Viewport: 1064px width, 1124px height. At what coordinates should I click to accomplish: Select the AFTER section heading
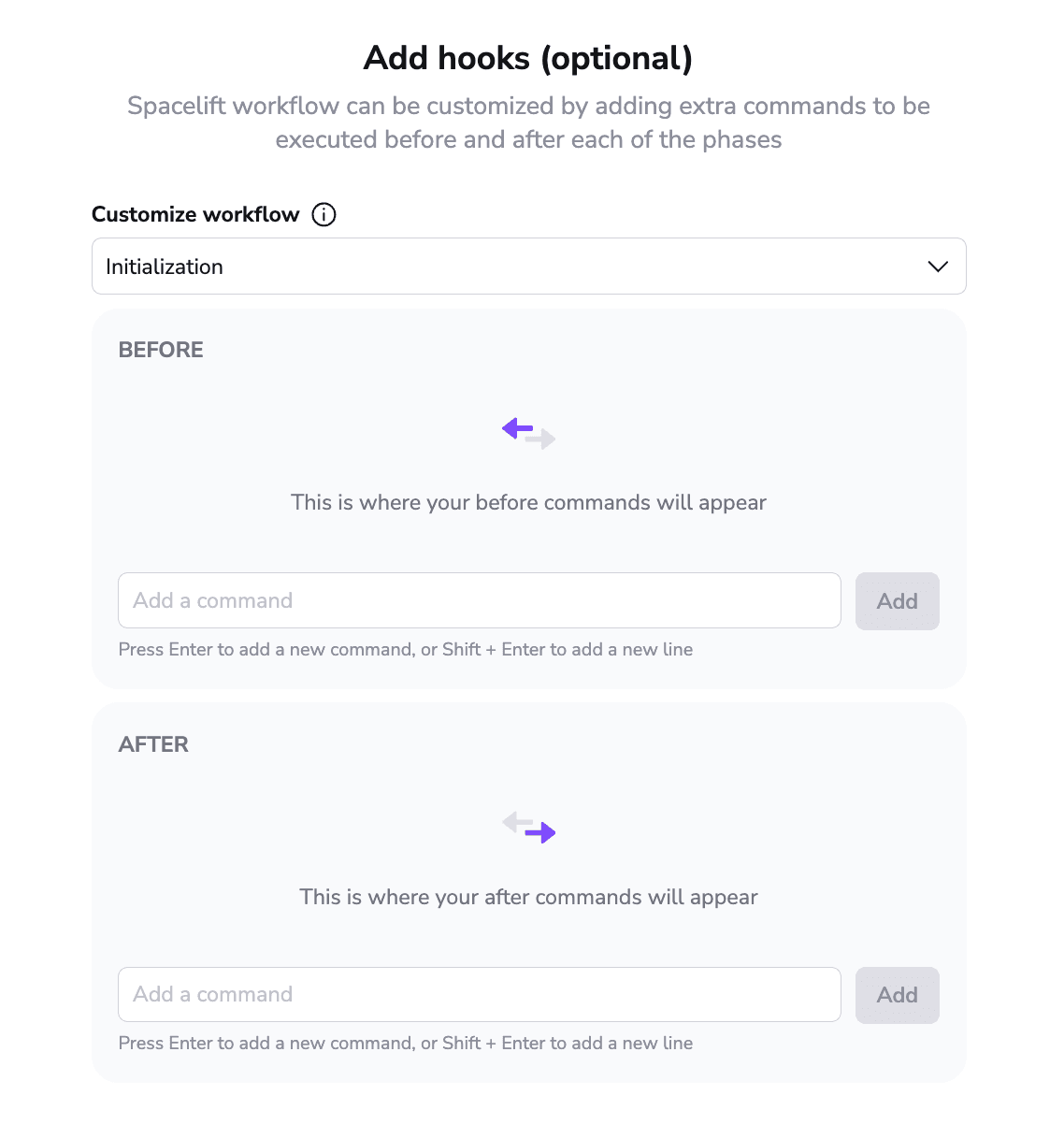pyautogui.click(x=153, y=744)
